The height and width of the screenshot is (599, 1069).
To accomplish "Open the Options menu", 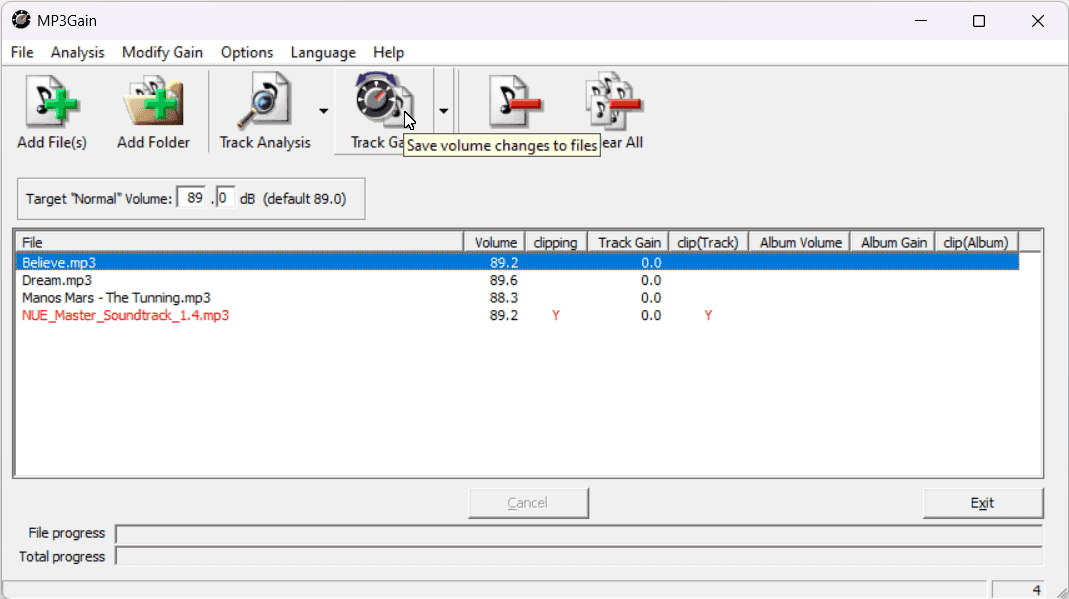I will (247, 52).
